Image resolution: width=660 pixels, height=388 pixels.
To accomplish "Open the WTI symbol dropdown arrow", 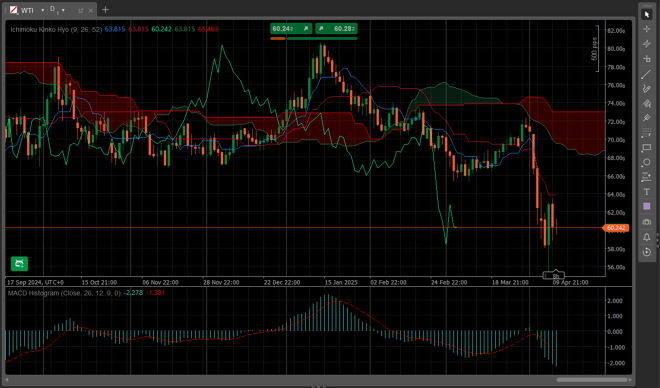I will tap(43, 10).
